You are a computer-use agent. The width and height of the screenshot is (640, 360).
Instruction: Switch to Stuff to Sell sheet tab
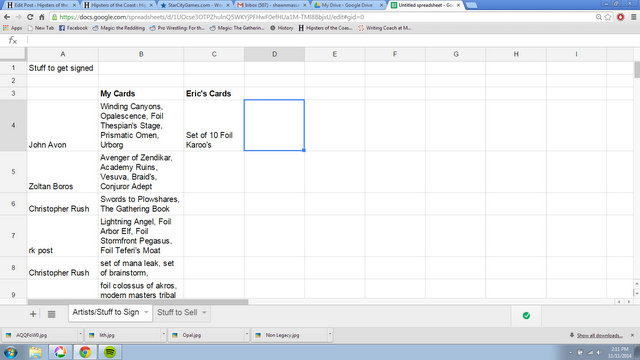click(x=177, y=313)
